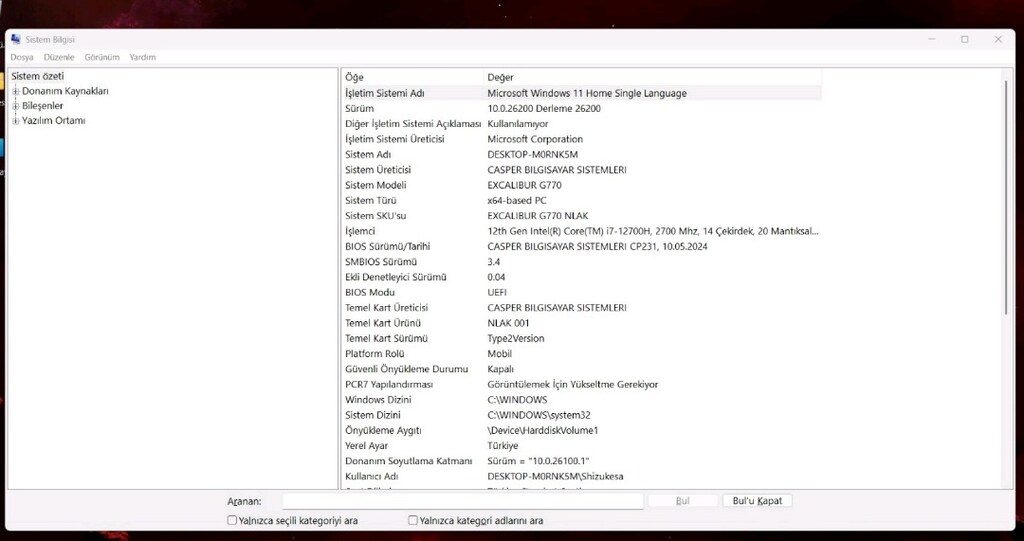Select the Mobil value
1024x541 pixels.
[500, 353]
